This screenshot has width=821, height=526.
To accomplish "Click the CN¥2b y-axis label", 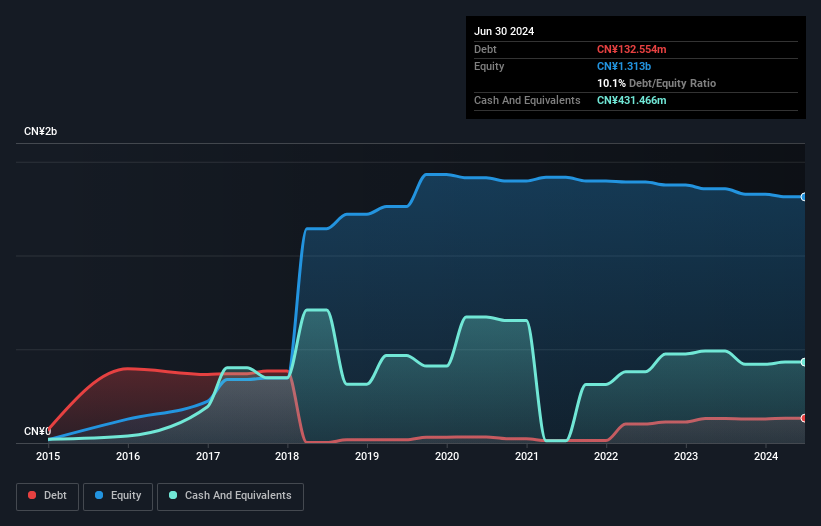I will pos(40,131).
